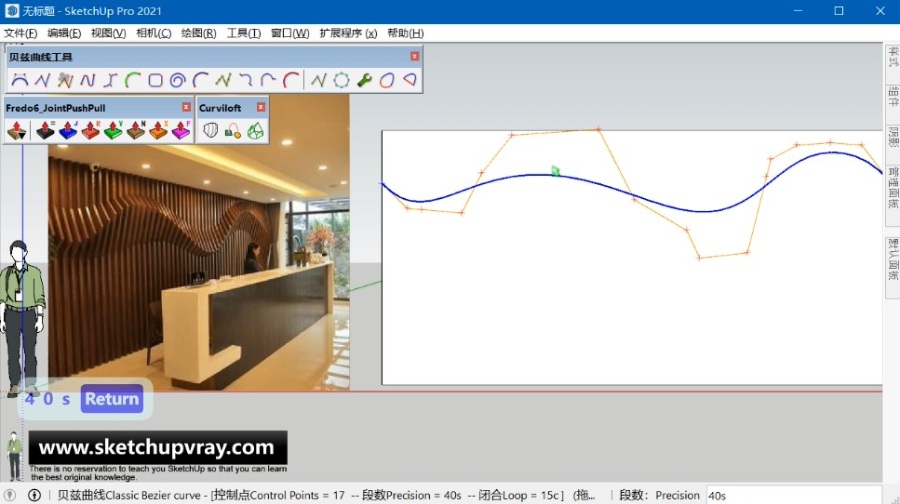Open the JointPushPull launcher with dropdown arrow
This screenshot has width=900, height=504.
click(x=17, y=131)
